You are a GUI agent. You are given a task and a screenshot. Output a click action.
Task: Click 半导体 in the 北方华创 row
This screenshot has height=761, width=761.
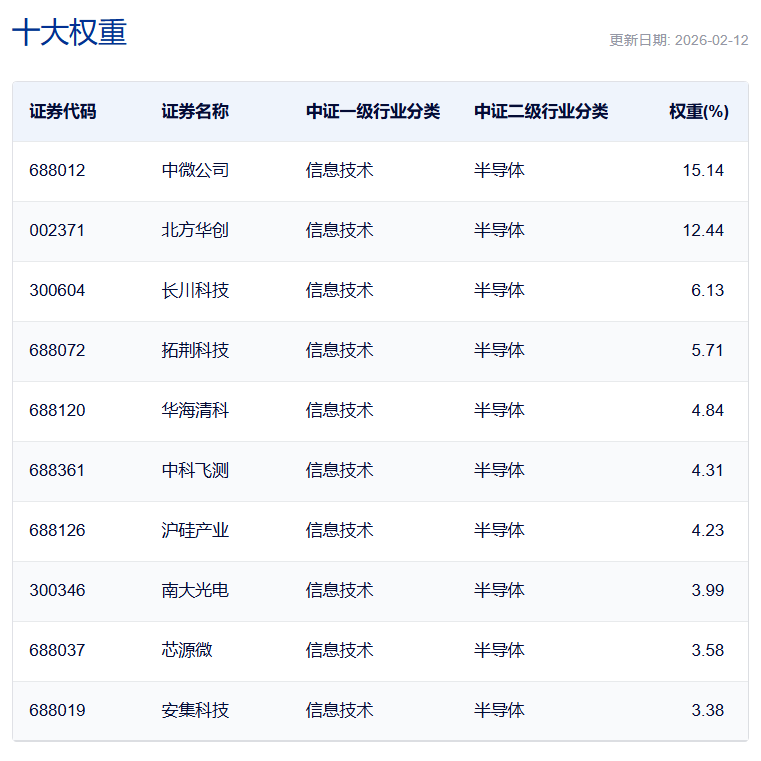click(499, 230)
